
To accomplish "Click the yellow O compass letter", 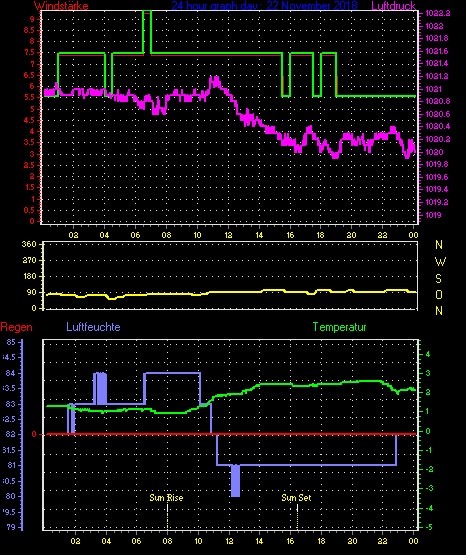I will pos(439,294).
